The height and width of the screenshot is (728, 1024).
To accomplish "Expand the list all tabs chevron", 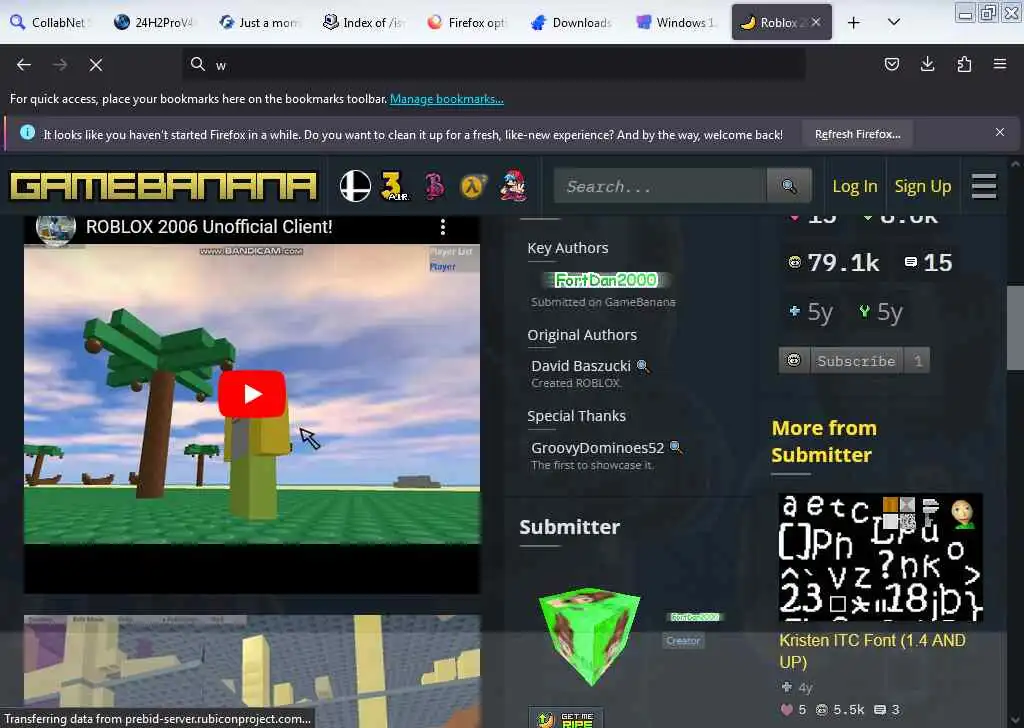I will 894,22.
